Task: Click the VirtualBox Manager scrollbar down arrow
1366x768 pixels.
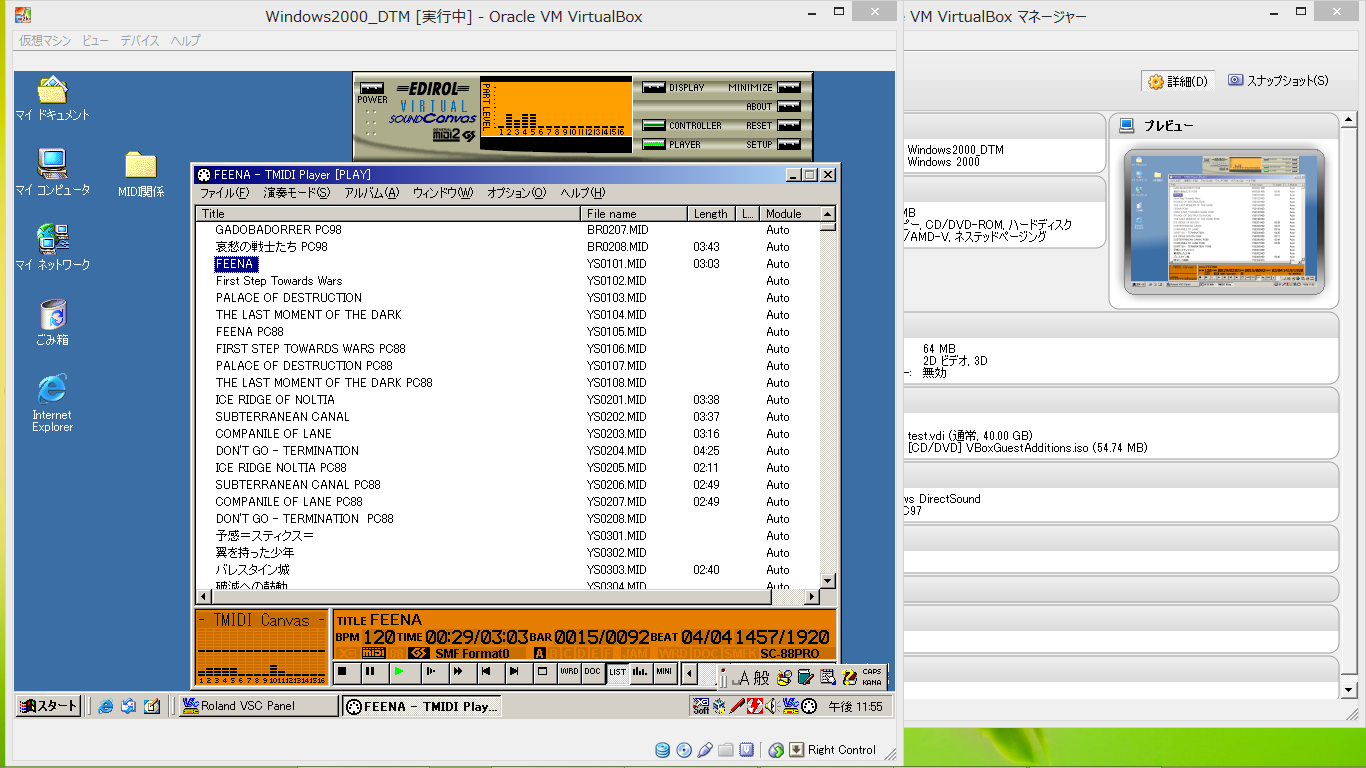Action: click(1349, 690)
